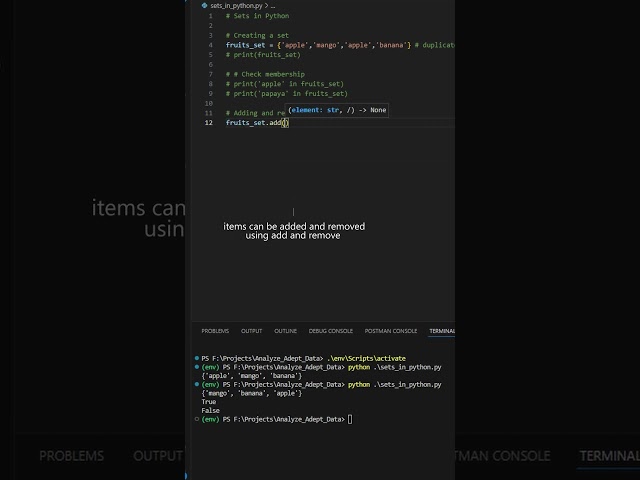Click the breadcrumb ellipsis after file name
The image size is (640, 480).
(x=273, y=6)
